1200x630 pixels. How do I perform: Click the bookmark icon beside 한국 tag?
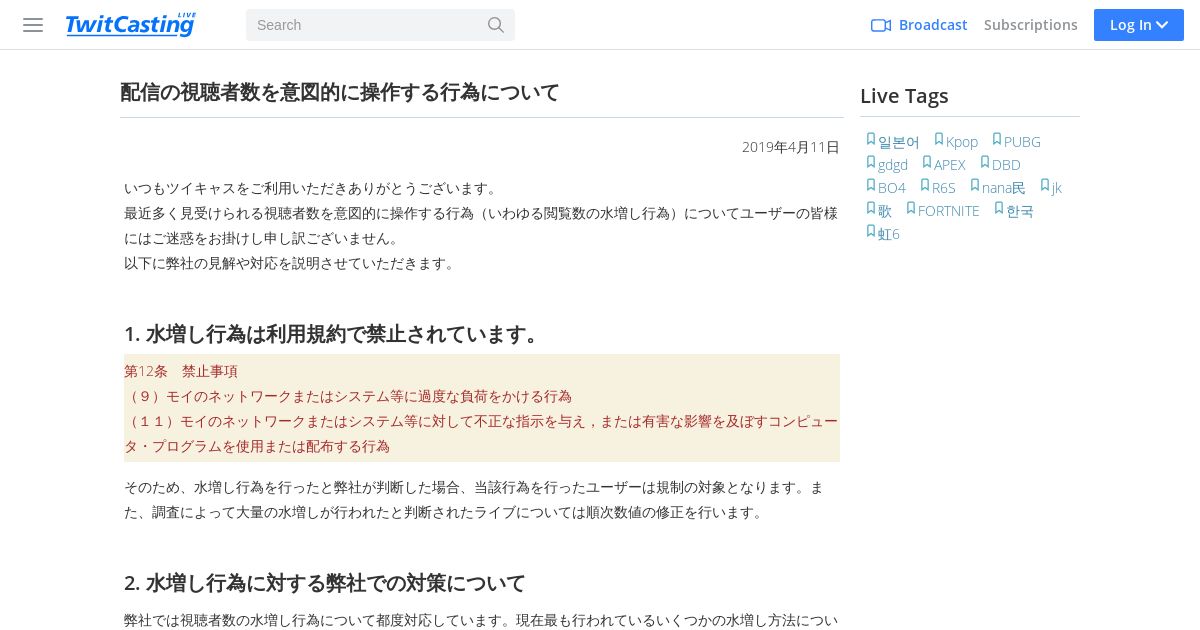[x=999, y=209]
